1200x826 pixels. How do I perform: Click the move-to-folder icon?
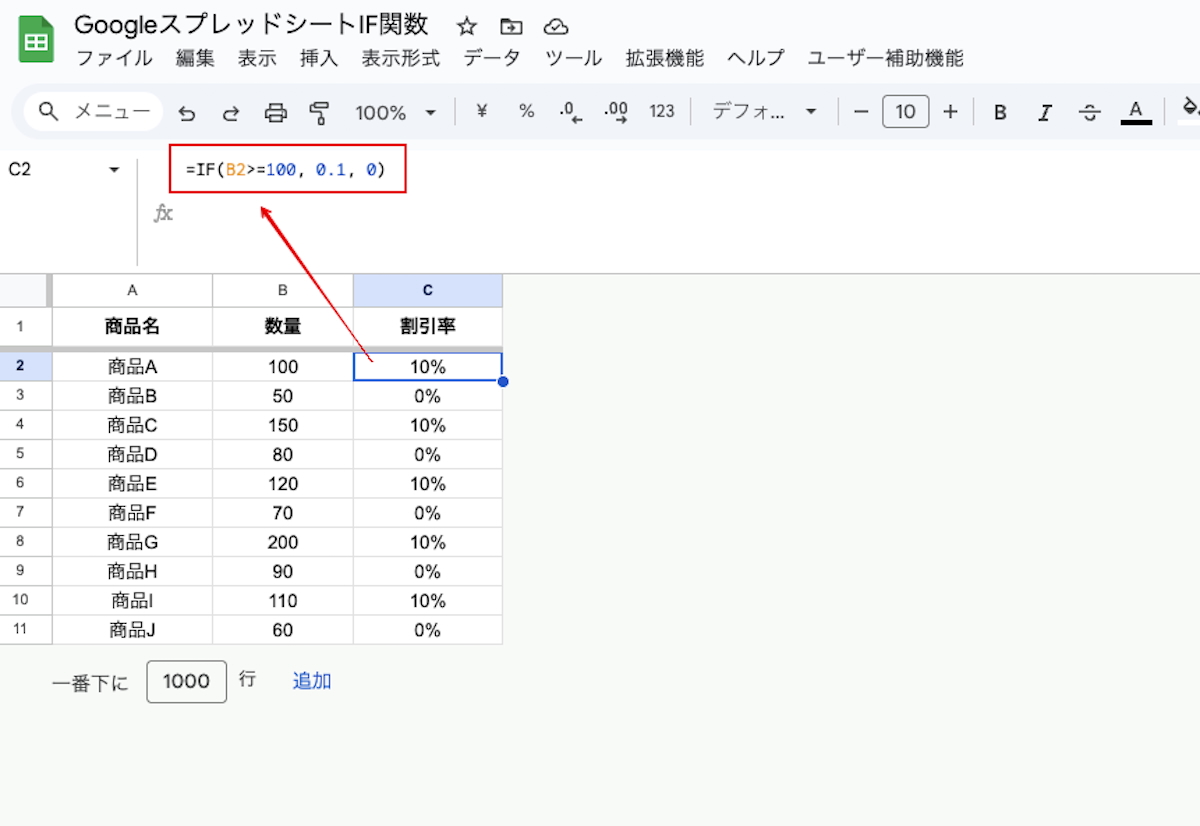click(511, 26)
